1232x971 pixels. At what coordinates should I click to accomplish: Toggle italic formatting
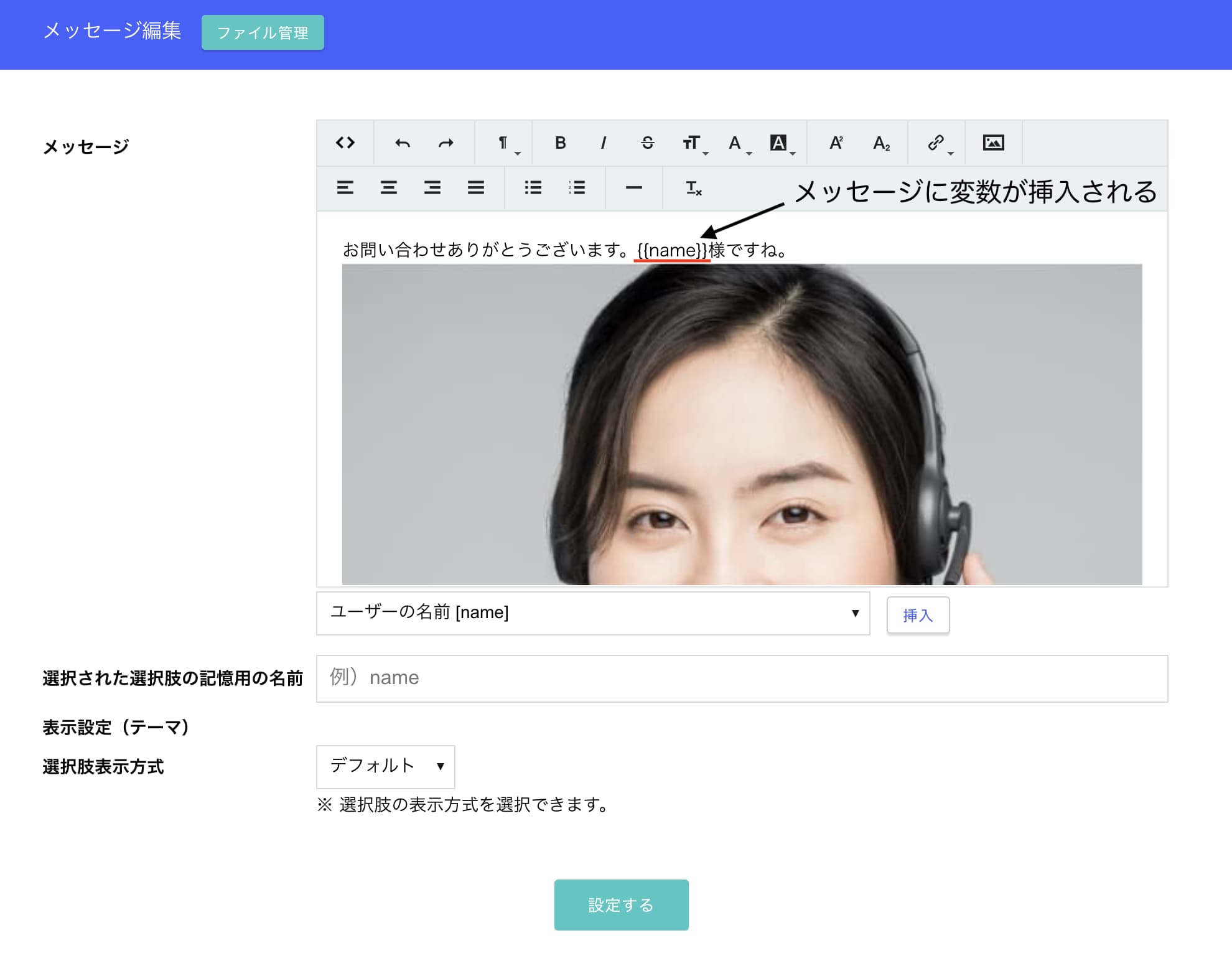(604, 143)
